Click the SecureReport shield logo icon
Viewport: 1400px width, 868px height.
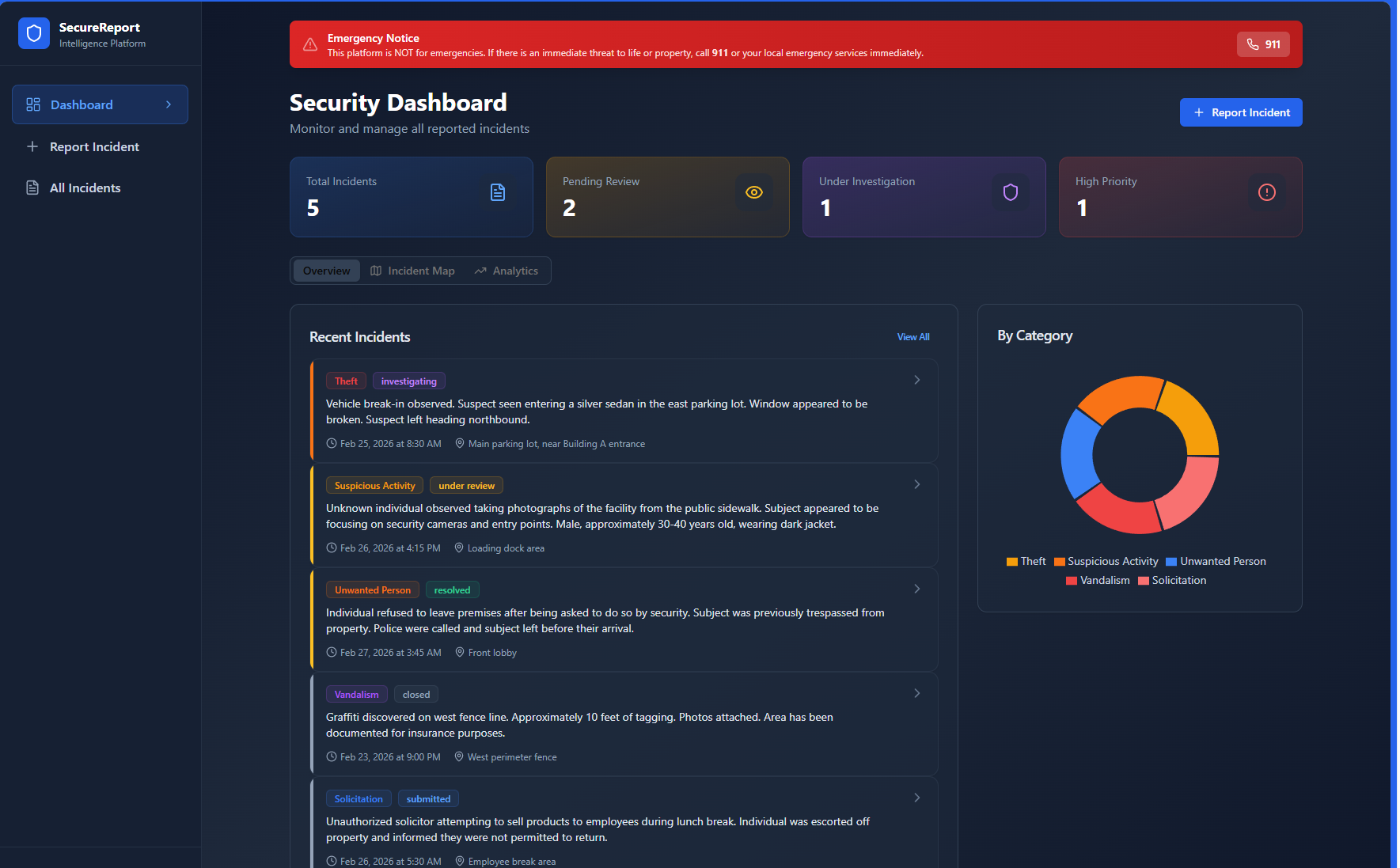(34, 33)
